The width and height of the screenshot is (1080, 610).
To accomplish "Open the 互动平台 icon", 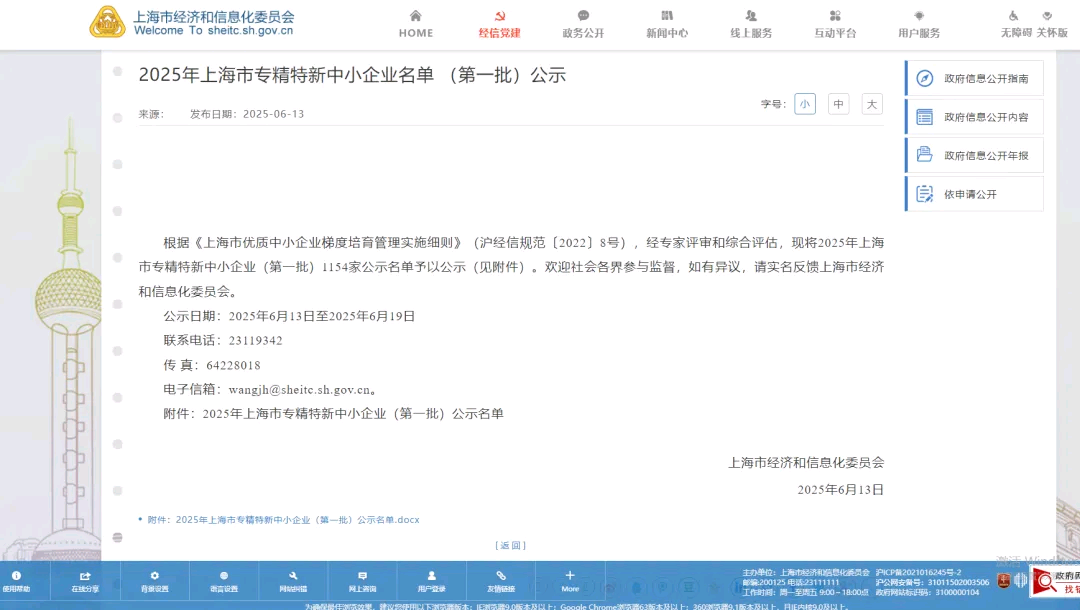I will tap(835, 16).
